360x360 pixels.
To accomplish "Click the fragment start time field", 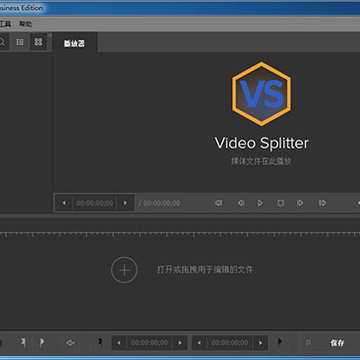I will pyautogui.click(x=149, y=343).
